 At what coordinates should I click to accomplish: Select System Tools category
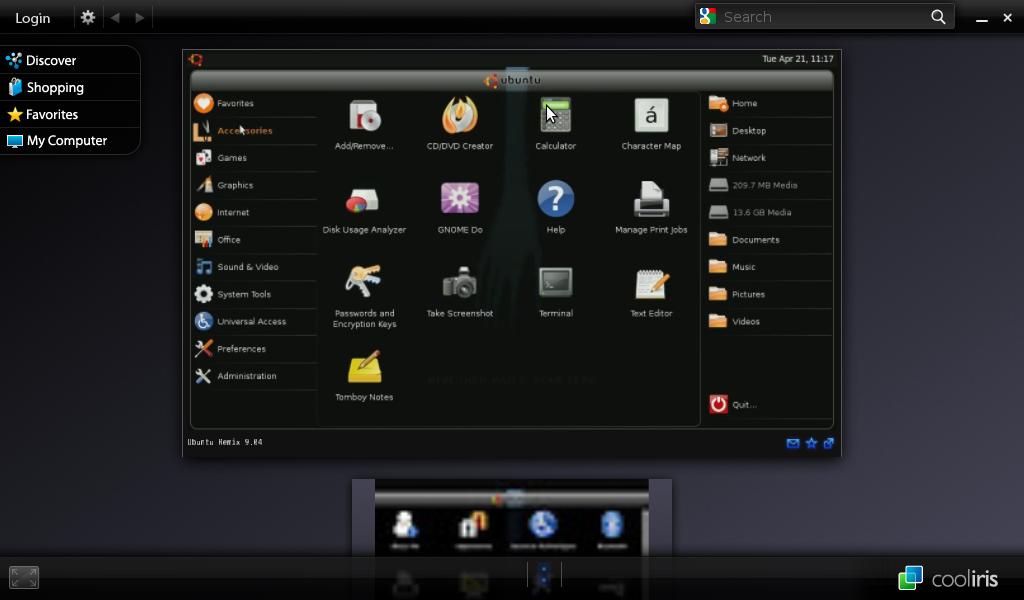[x=255, y=294]
